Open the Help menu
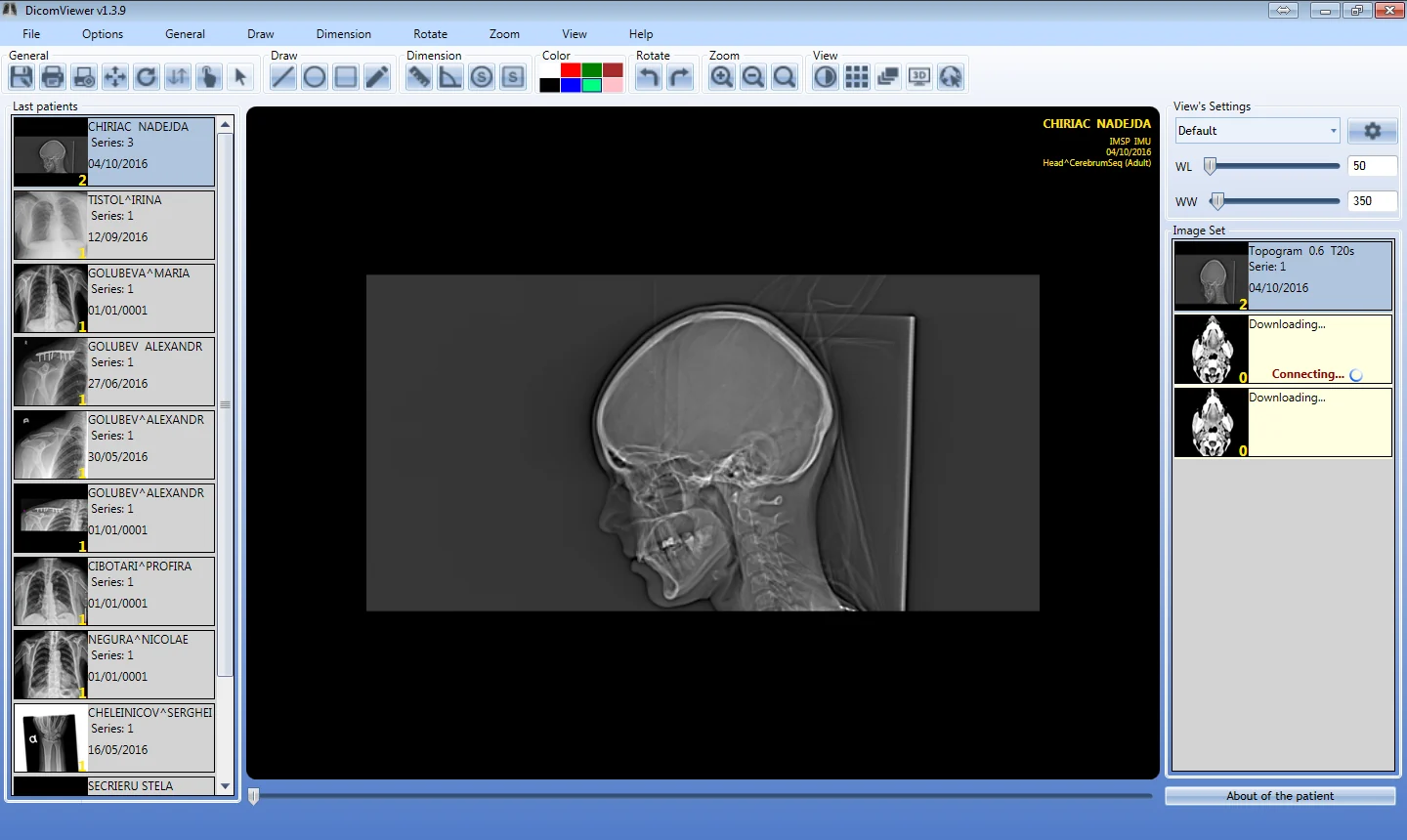1407x840 pixels. 641,34
